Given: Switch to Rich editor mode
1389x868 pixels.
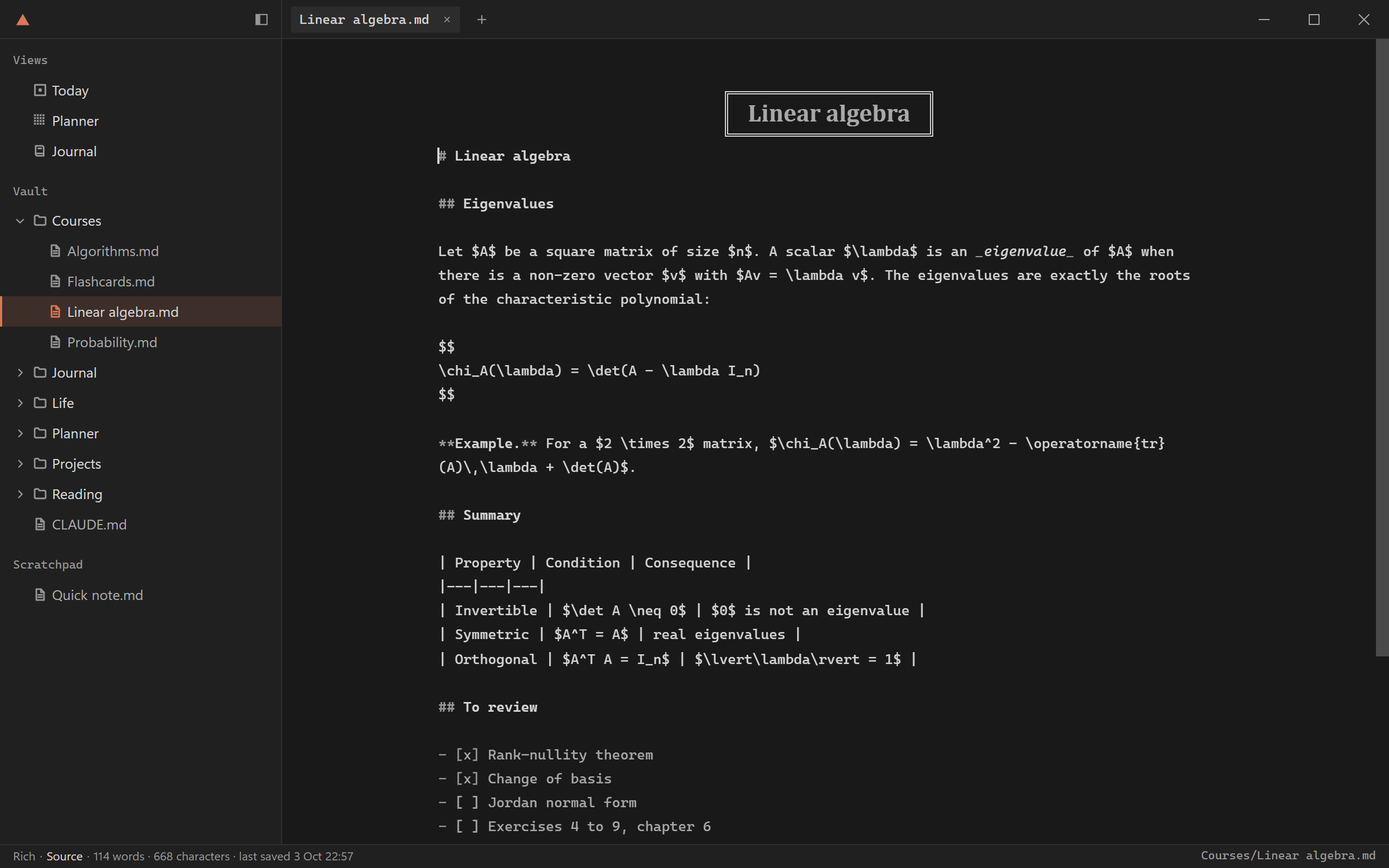Looking at the screenshot, I should click(24, 856).
